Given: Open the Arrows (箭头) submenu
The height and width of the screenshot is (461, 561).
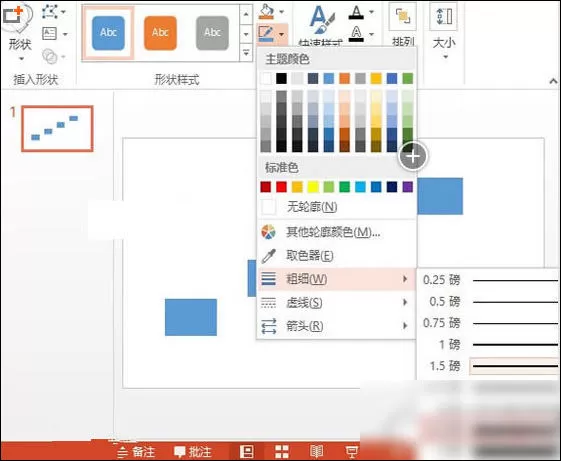Looking at the screenshot, I should [336, 326].
